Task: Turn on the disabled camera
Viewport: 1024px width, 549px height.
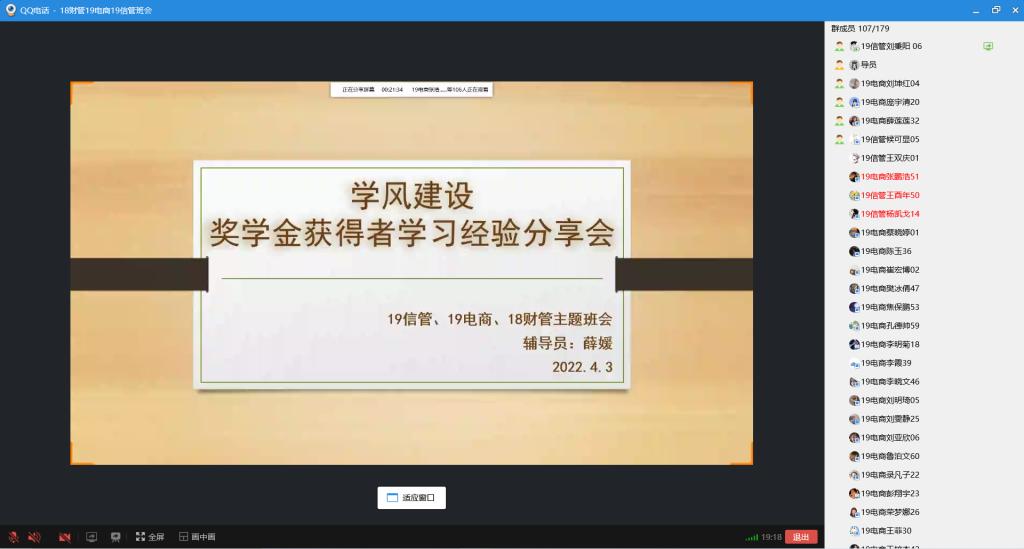Action: pos(64,537)
